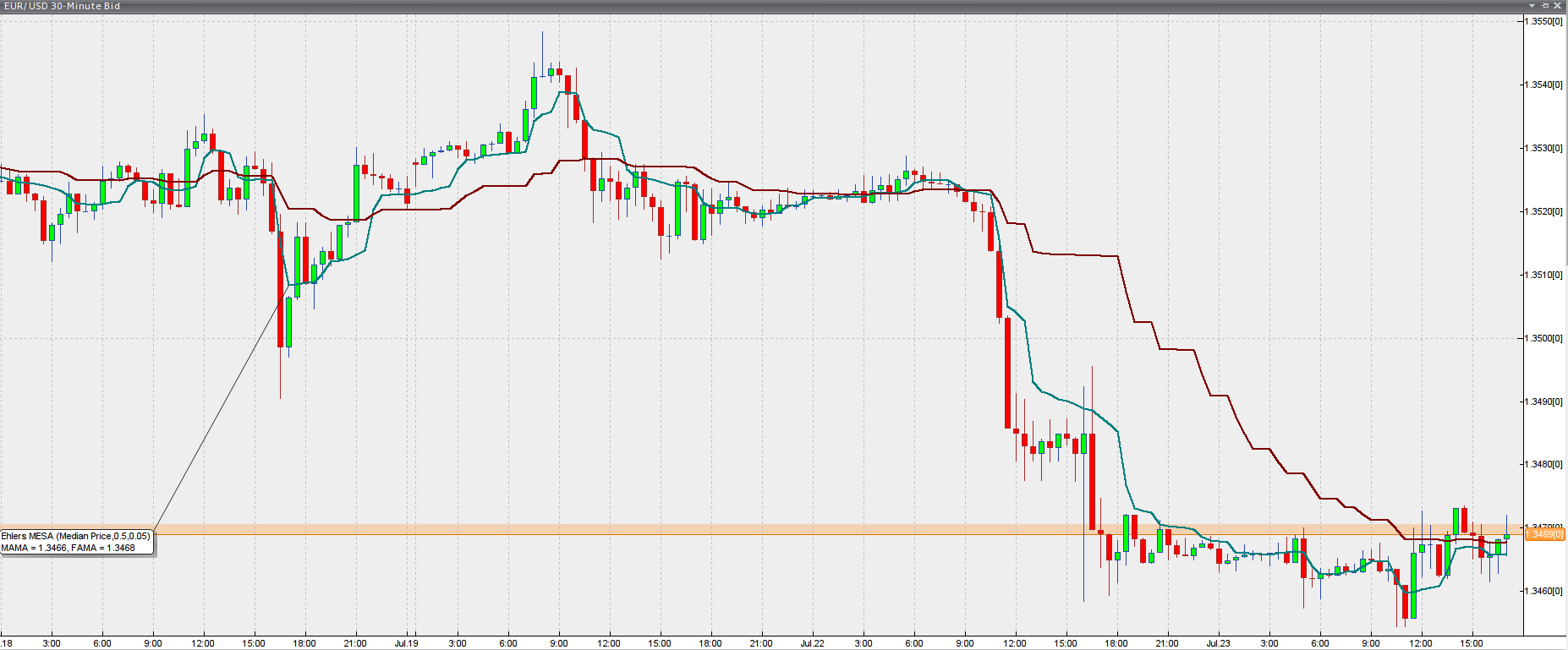This screenshot has width=1568, height=650.
Task: Click the orange 1.3469 current price tag
Action: (x=1544, y=534)
